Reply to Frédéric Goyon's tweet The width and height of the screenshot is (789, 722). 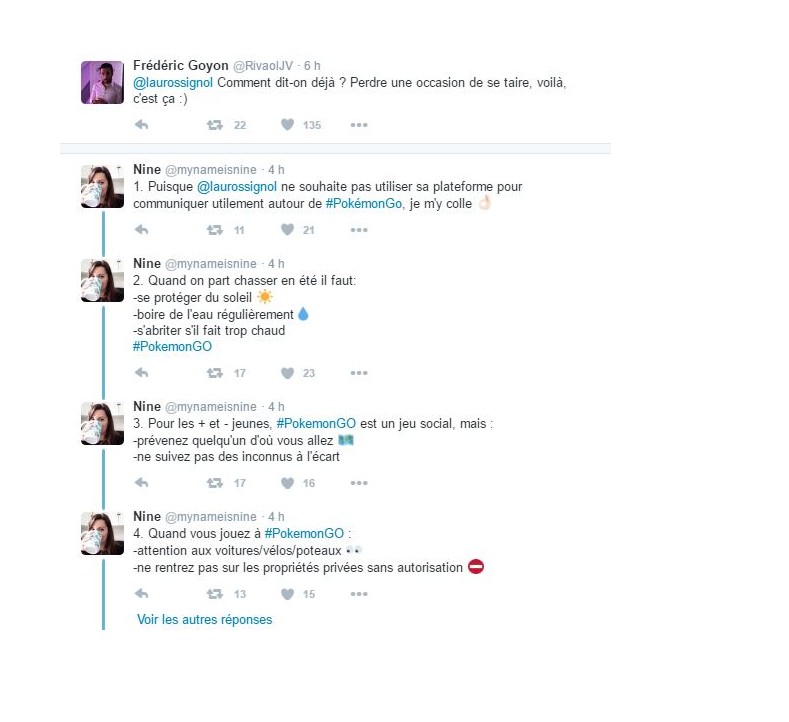(141, 124)
